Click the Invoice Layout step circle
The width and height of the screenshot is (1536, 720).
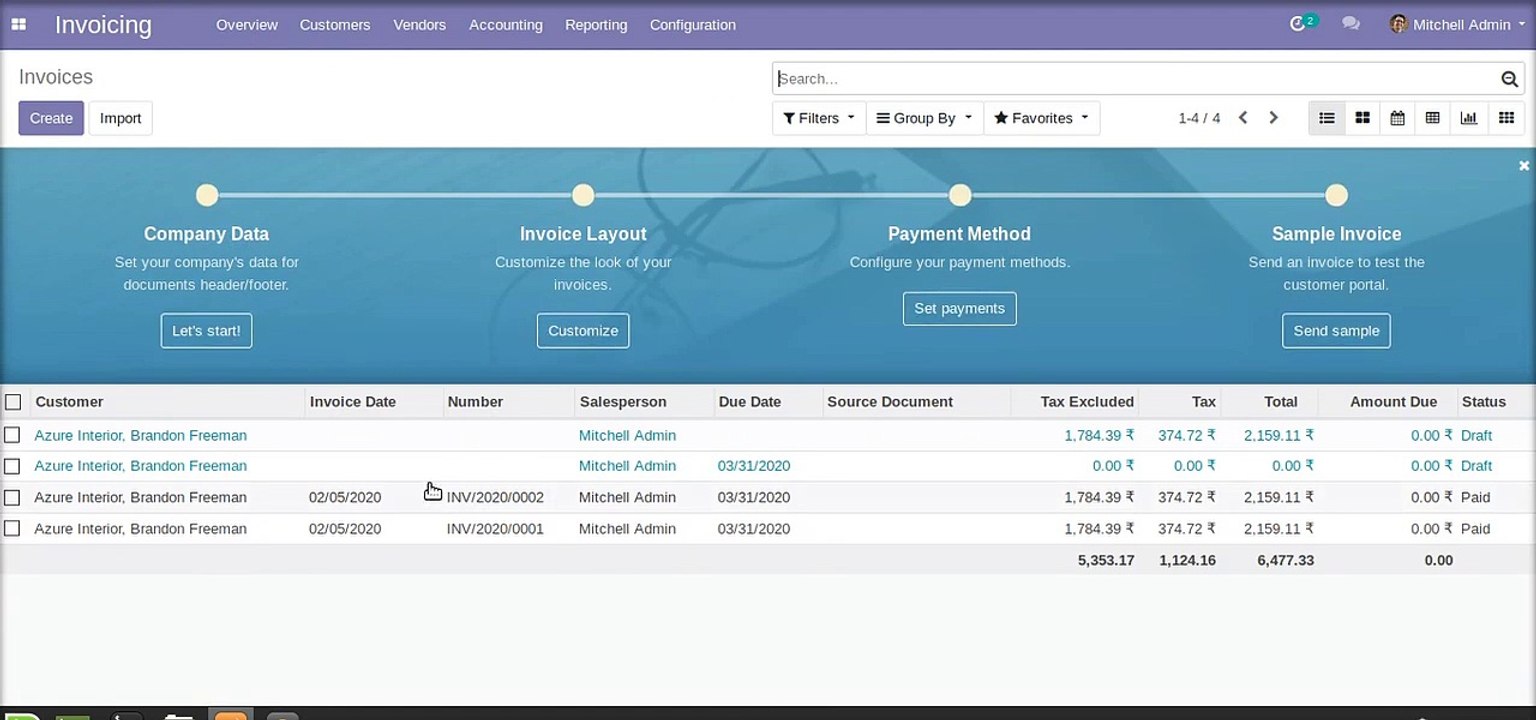(x=583, y=195)
